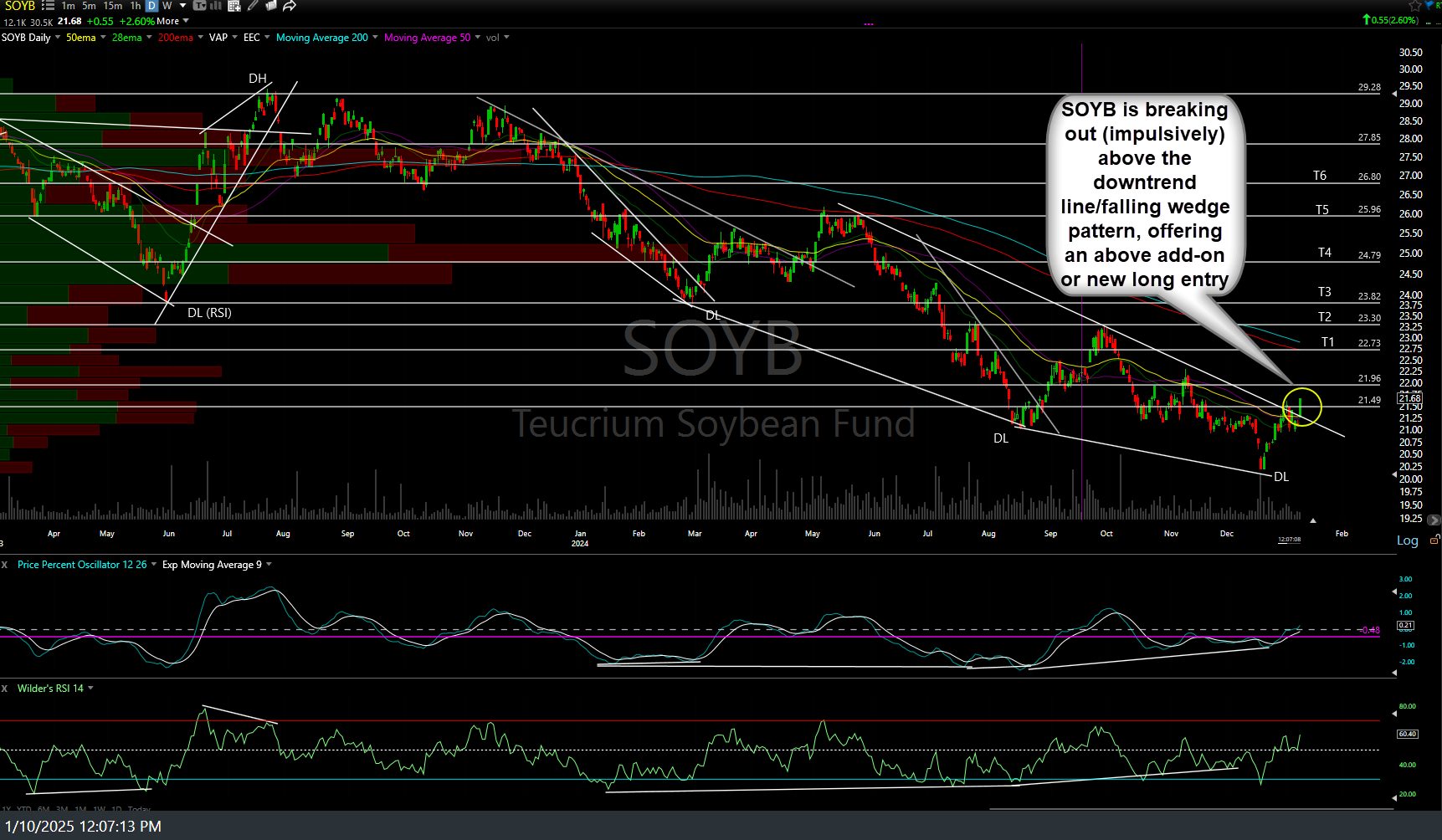Click the T1 target label
Viewport: 1442px width, 840px height.
click(x=1327, y=341)
